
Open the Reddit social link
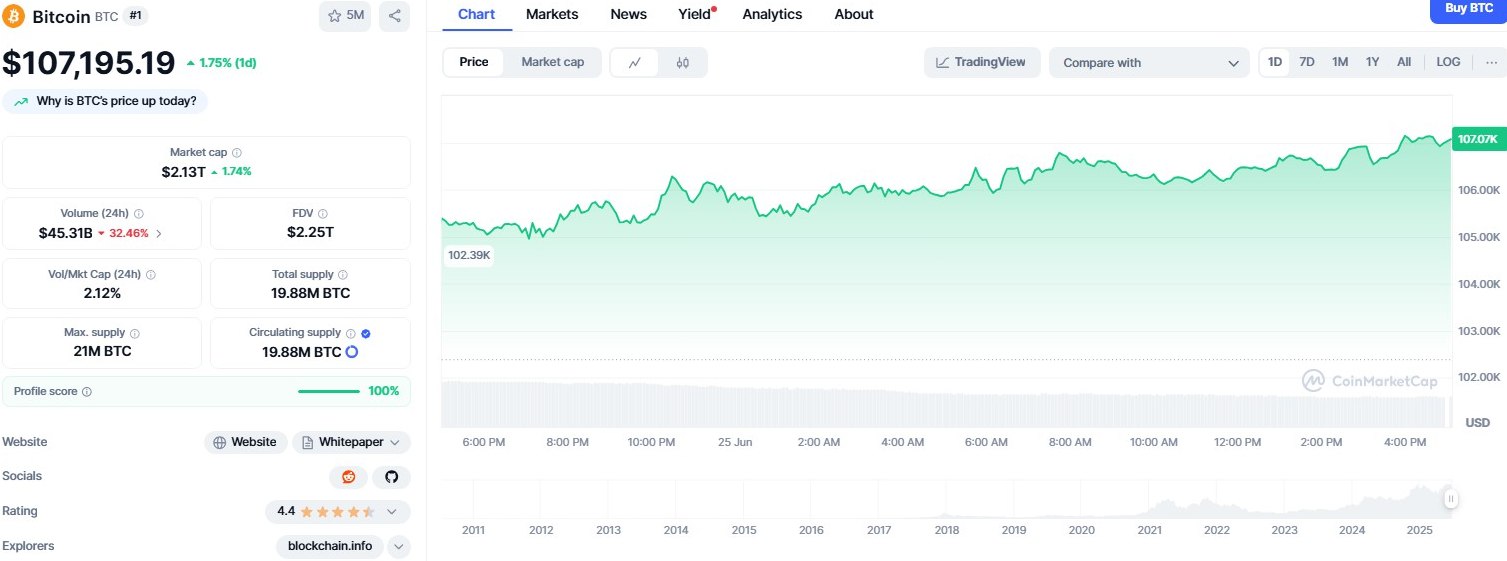[348, 477]
